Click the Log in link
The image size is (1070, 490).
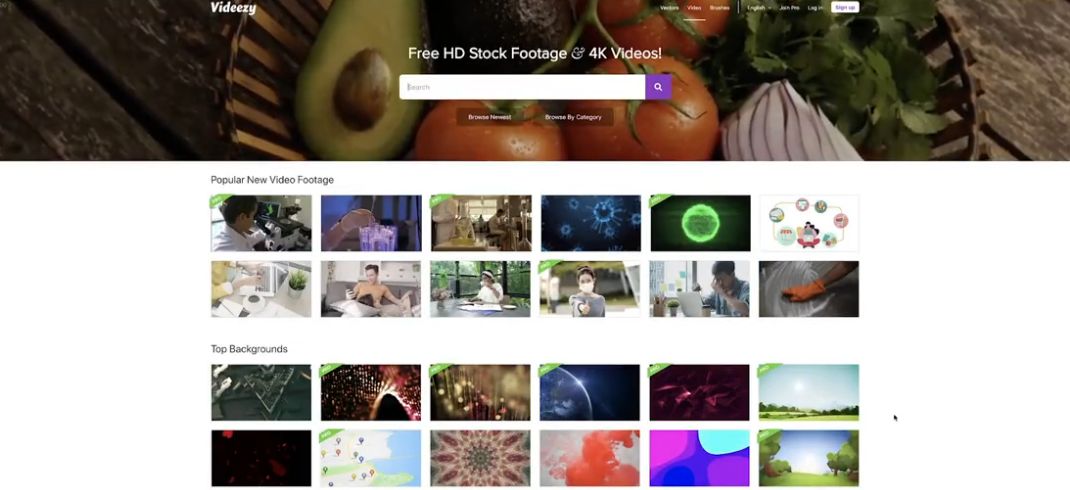point(815,8)
